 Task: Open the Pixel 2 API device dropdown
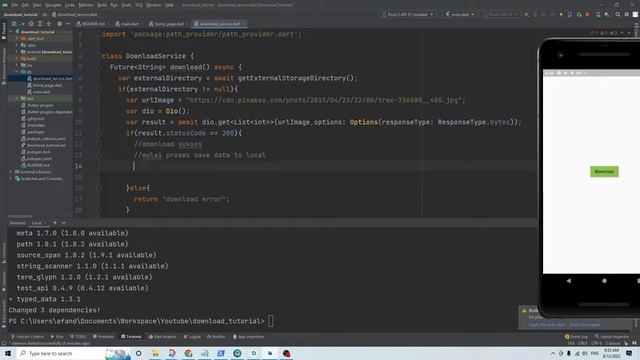click(x=408, y=14)
